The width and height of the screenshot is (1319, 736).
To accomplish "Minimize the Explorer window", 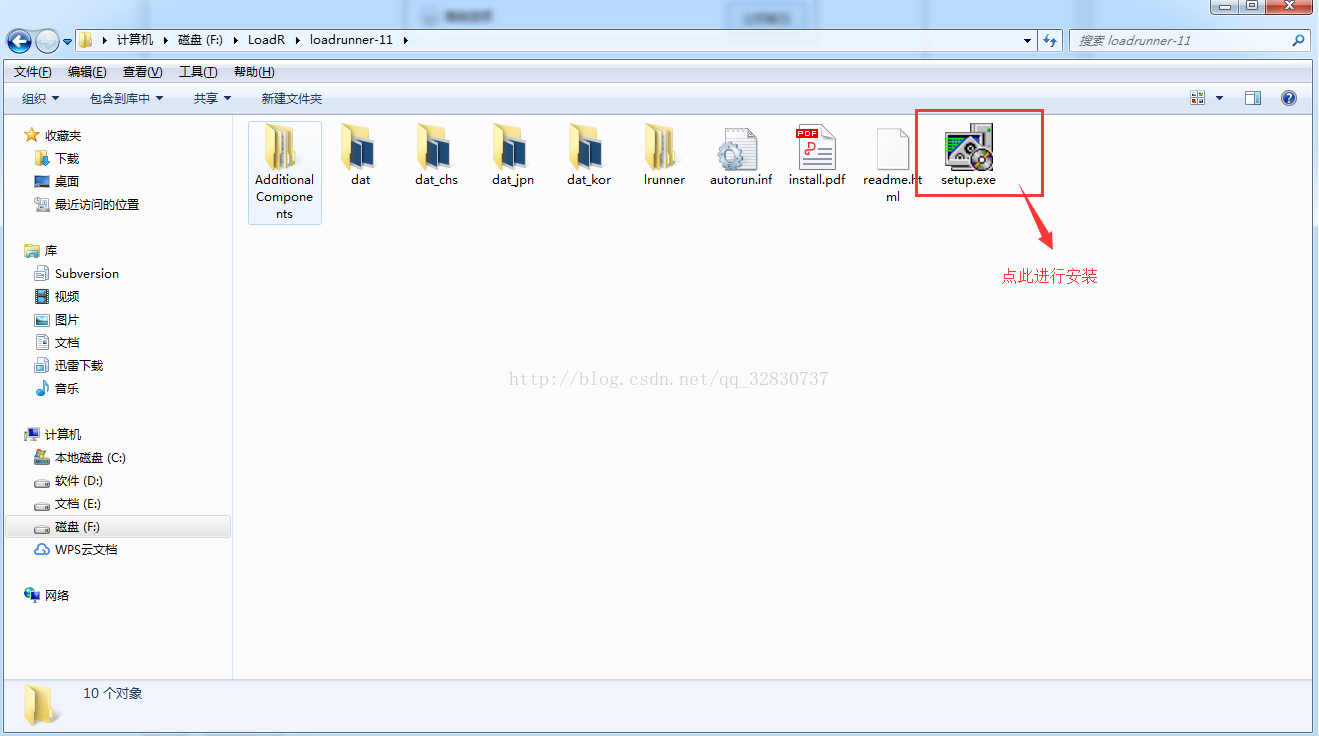I will pos(1225,6).
